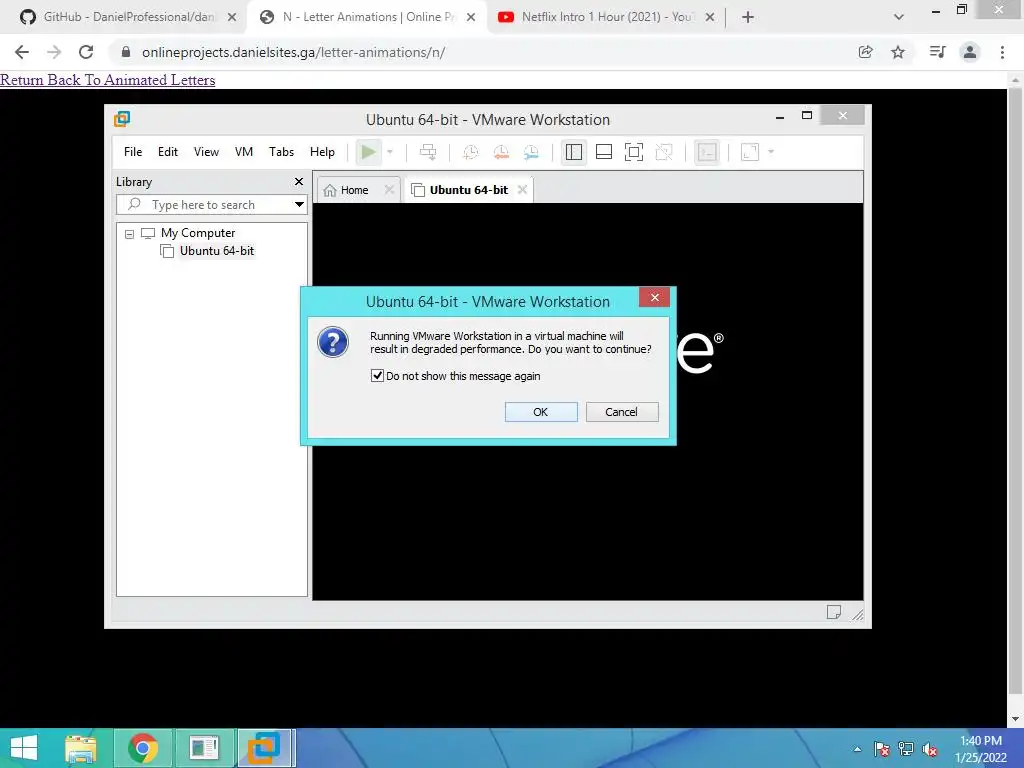The height and width of the screenshot is (768, 1024).
Task: Click Send Ctrl+Alt+Del toolbar icon
Action: [428, 152]
